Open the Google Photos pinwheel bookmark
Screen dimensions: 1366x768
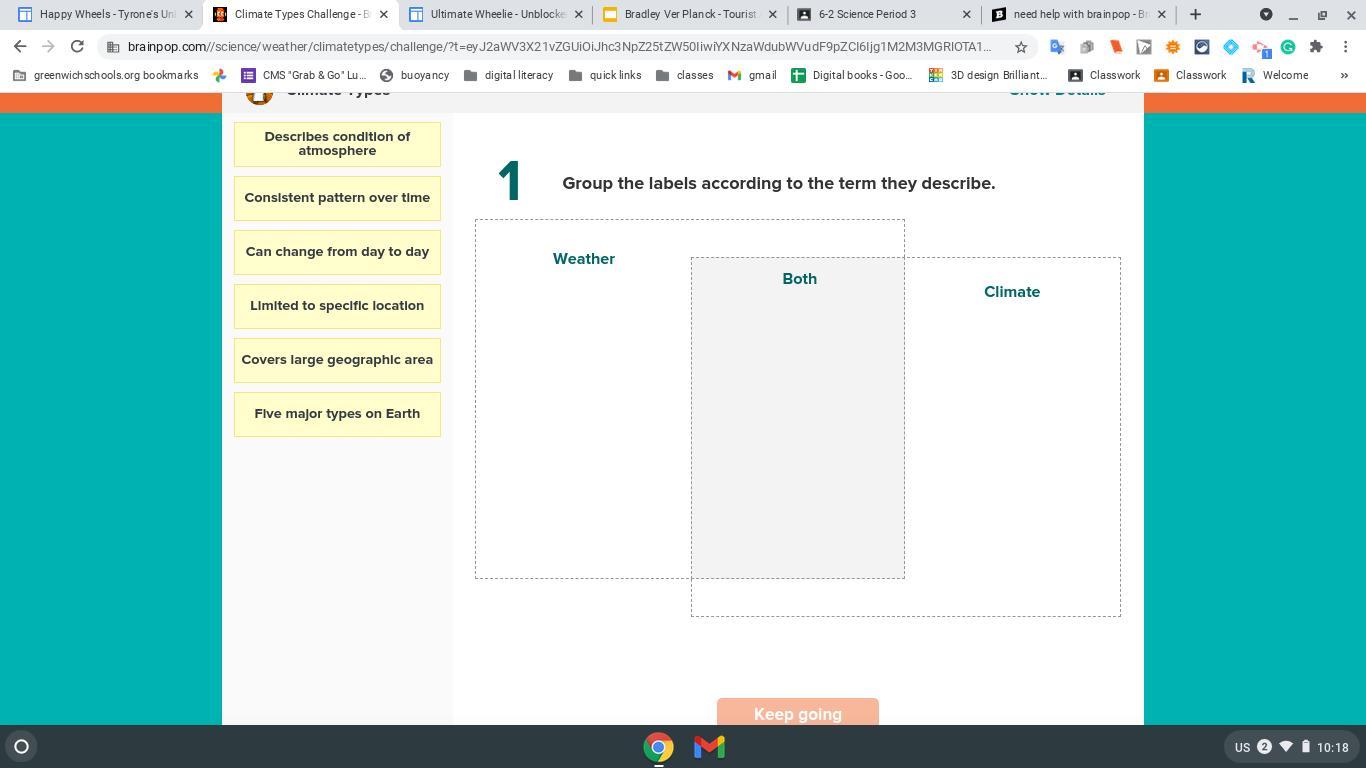[220, 75]
